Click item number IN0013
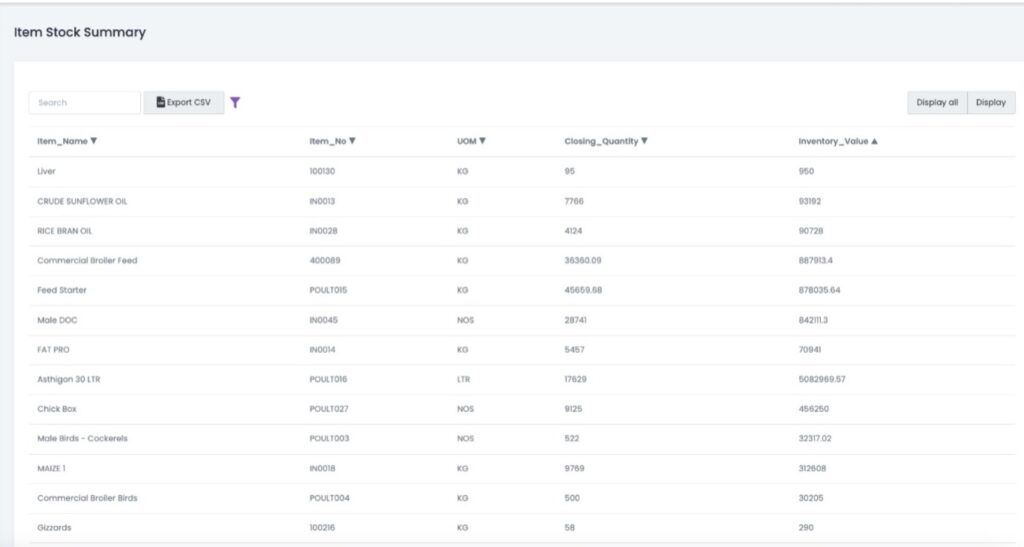Image resolution: width=1024 pixels, height=547 pixels. (x=323, y=201)
